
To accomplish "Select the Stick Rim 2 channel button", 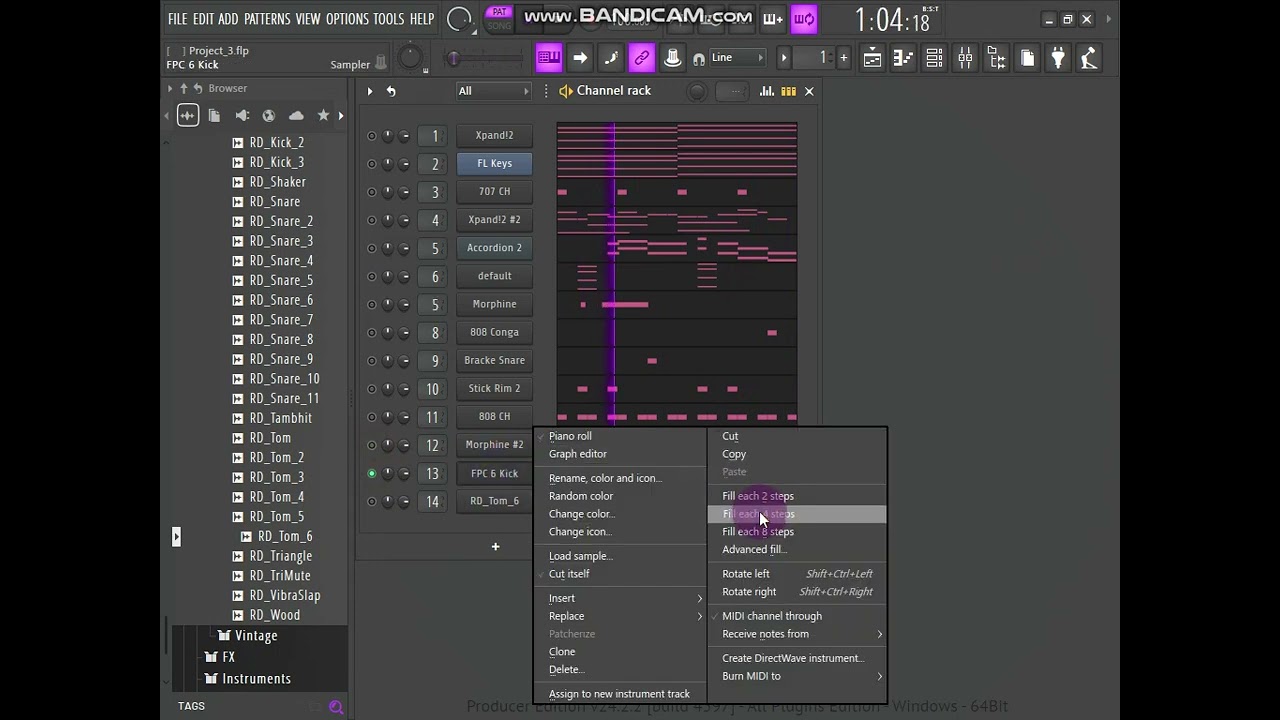I will pos(494,389).
